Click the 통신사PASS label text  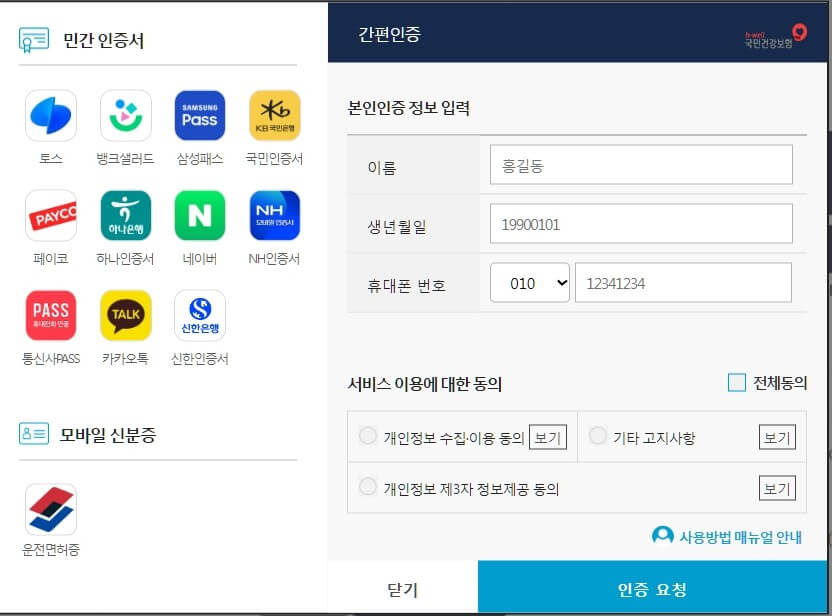pos(51,359)
